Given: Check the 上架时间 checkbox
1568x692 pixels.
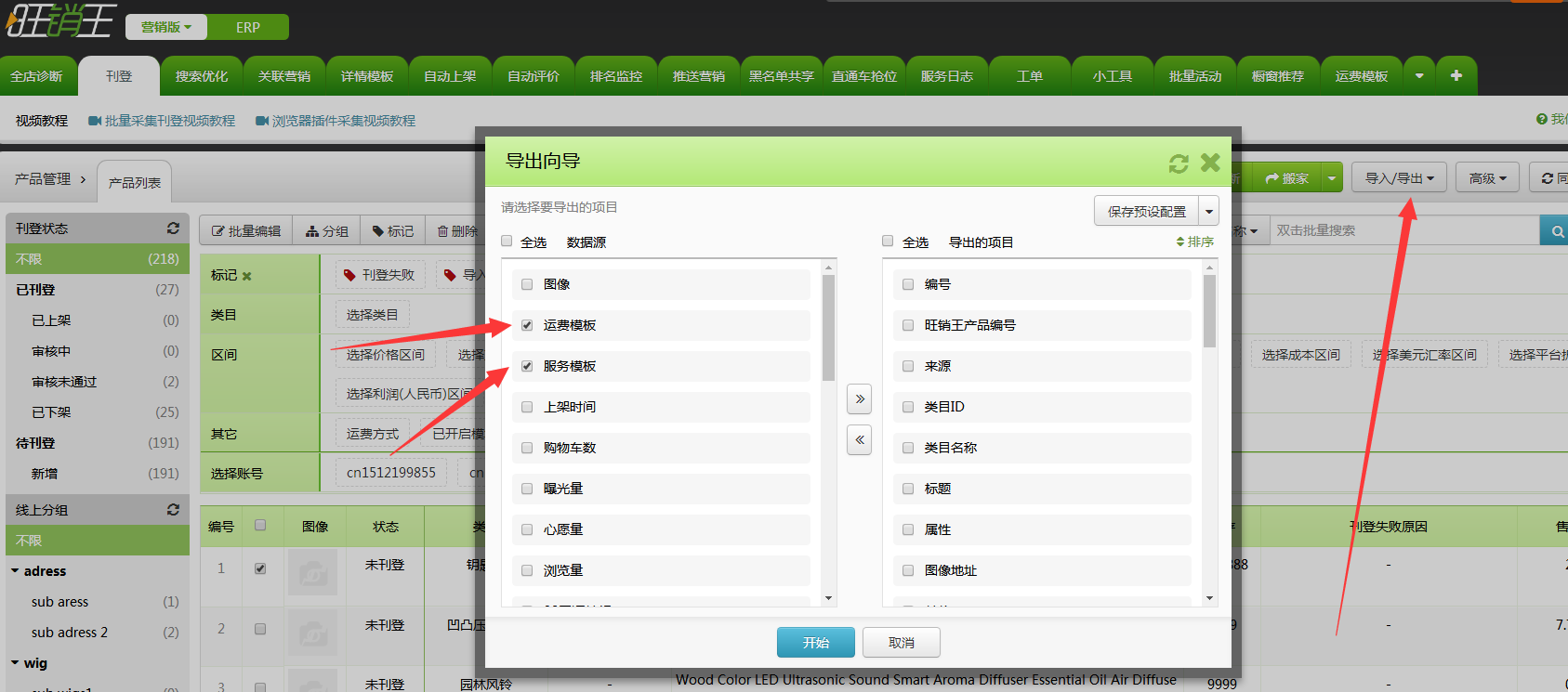Looking at the screenshot, I should click(527, 407).
